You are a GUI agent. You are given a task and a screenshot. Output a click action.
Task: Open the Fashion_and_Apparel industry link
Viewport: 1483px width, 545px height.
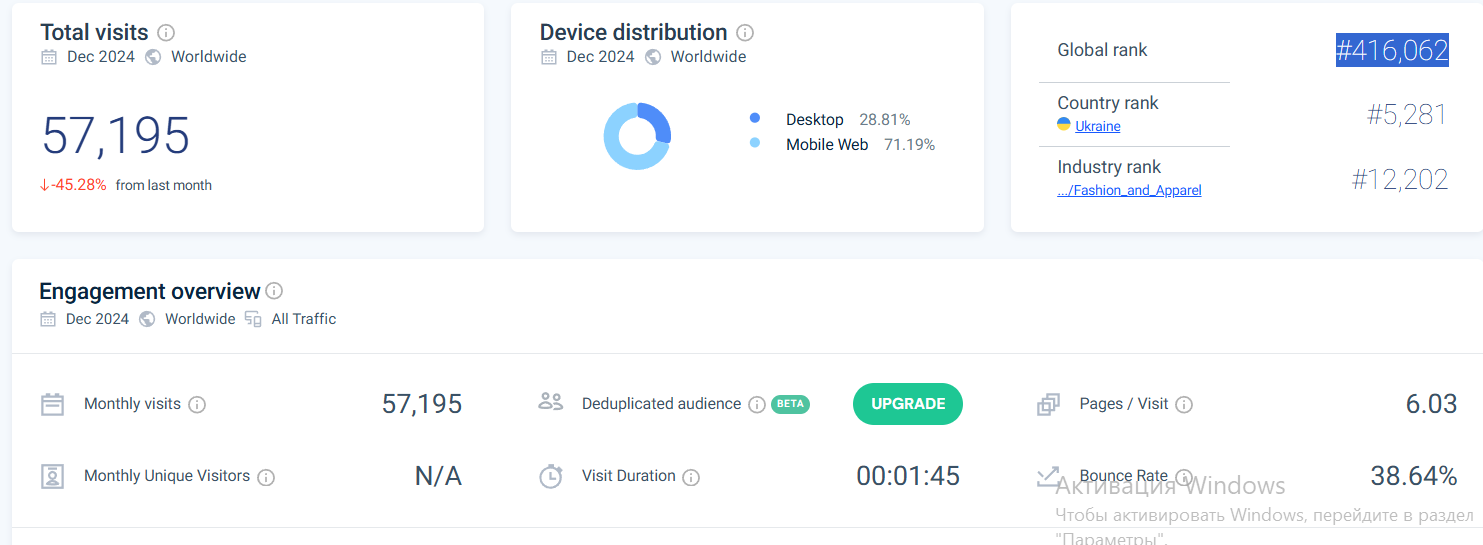pyautogui.click(x=1129, y=190)
